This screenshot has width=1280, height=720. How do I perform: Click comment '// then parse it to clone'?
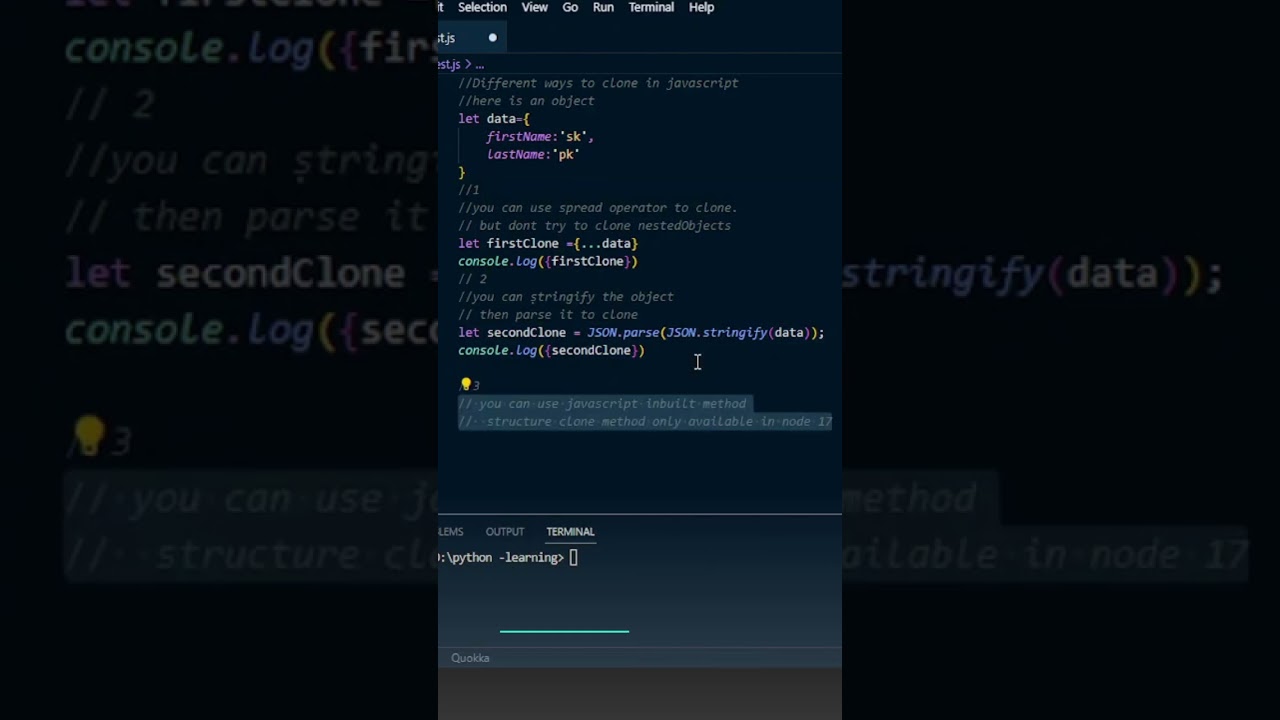click(548, 315)
